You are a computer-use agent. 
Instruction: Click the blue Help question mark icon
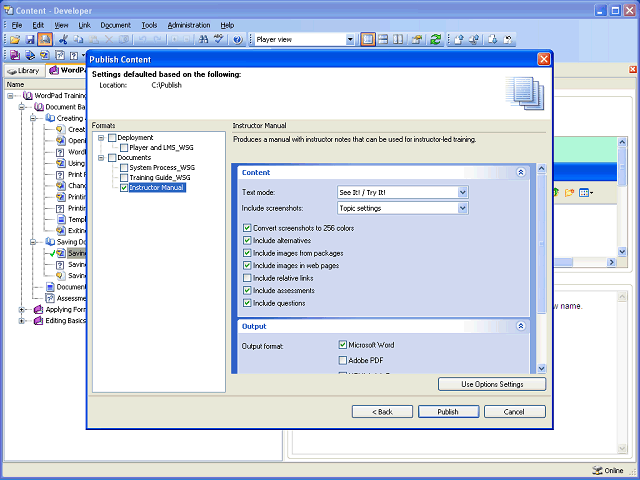point(238,40)
